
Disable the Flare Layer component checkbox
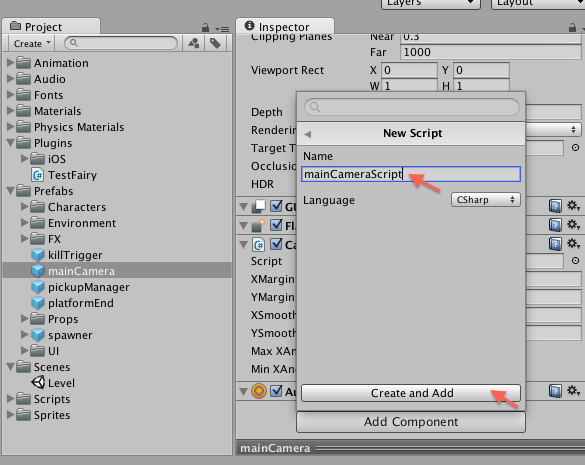coord(276,225)
